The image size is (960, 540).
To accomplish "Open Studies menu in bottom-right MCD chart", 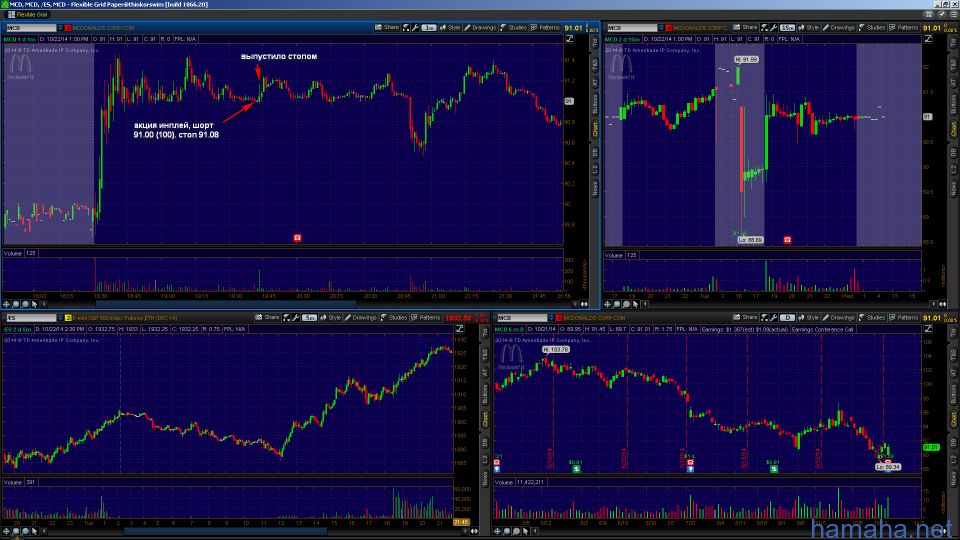I will [x=872, y=318].
